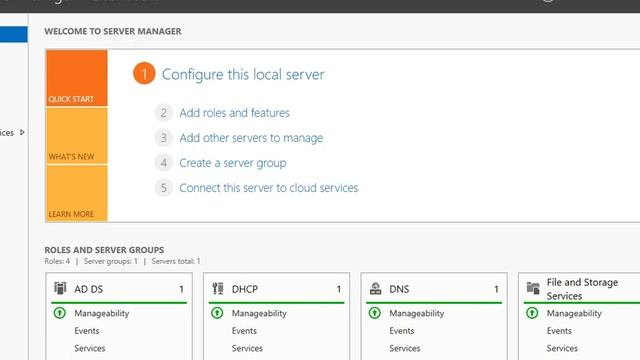Open the DHCP tile title
Screen dimensions: 640x360
point(245,289)
